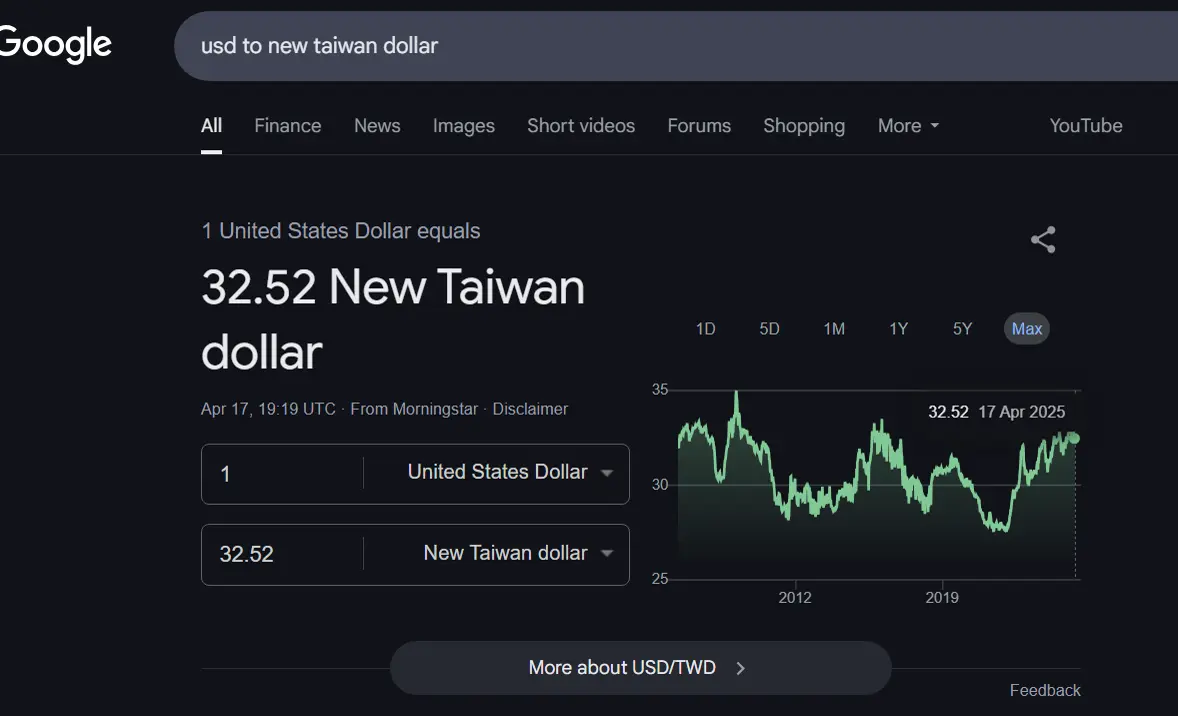Click the USD amount input field
The image size is (1178, 716).
[282, 474]
